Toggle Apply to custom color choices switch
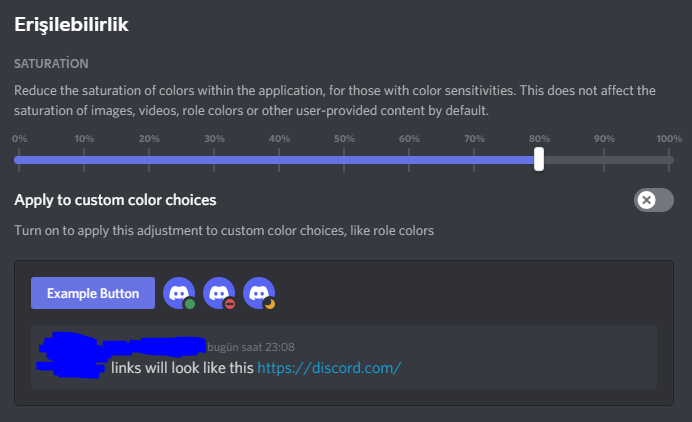 click(653, 200)
